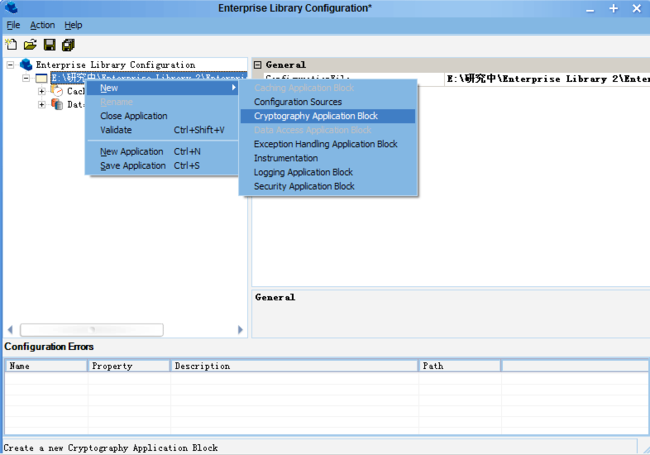The height and width of the screenshot is (455, 650).
Task: Collapse the Enterprise Library Configuration root node
Action: tap(10, 65)
